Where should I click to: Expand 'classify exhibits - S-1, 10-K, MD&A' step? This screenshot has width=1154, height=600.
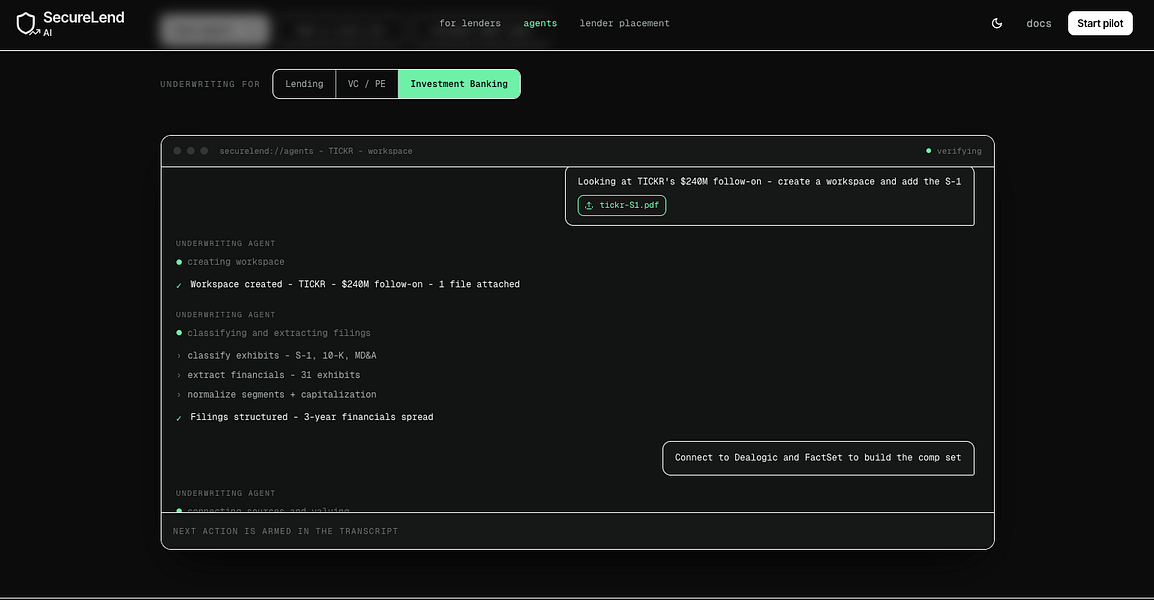click(276, 356)
